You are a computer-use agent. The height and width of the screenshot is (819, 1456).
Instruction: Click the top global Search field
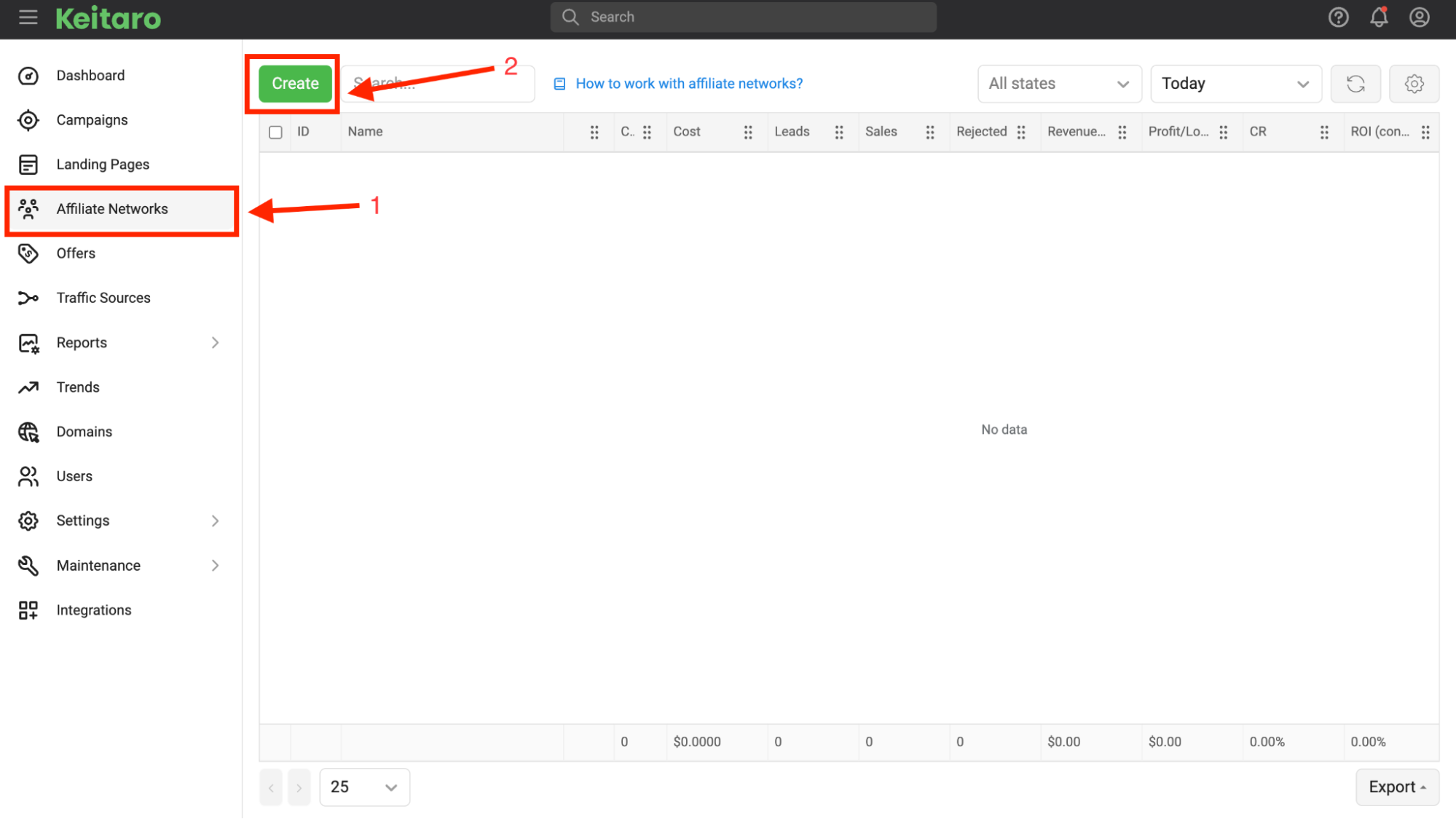[743, 17]
